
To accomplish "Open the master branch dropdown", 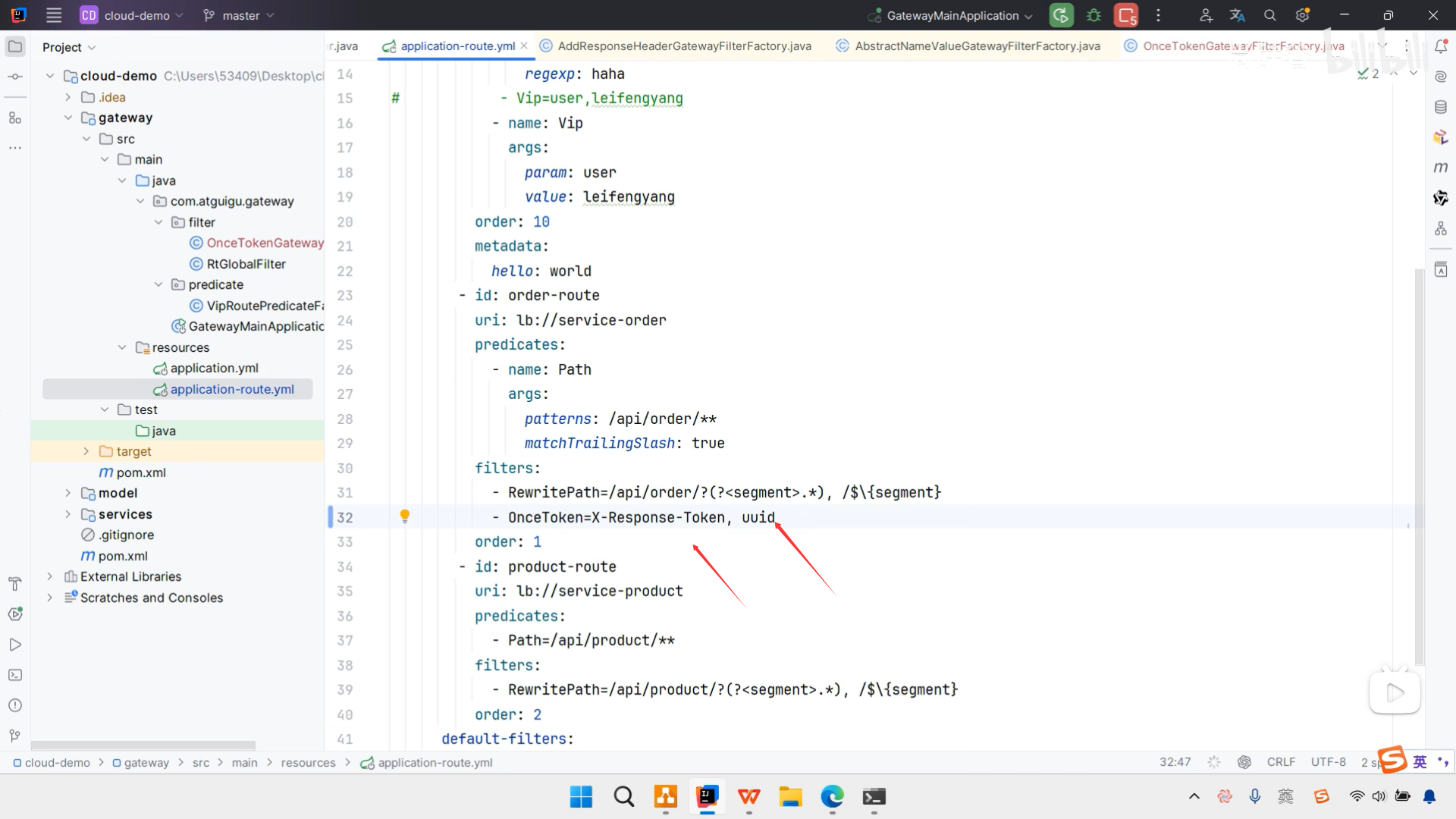I will pyautogui.click(x=239, y=15).
